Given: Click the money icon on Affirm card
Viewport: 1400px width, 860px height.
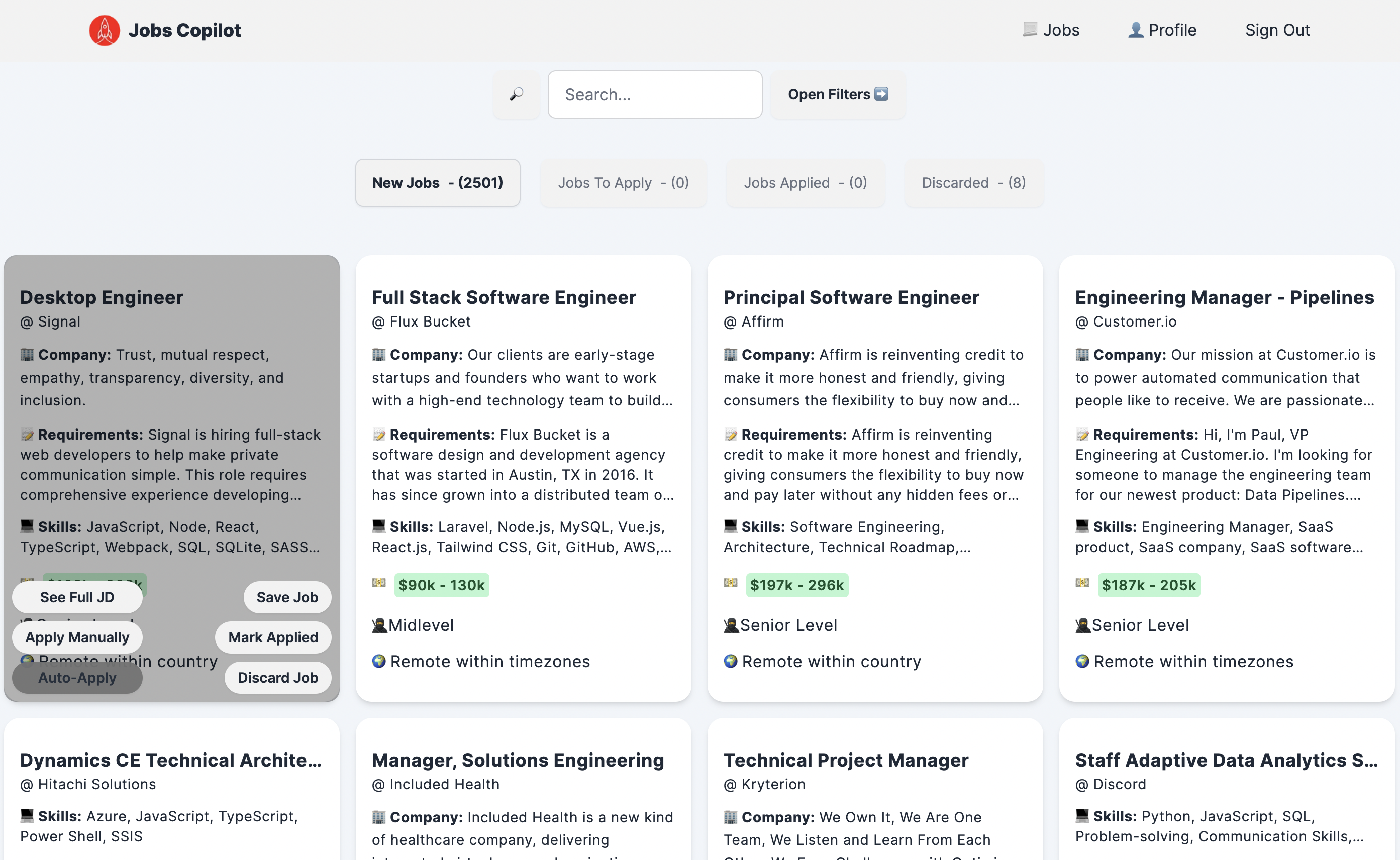Looking at the screenshot, I should tap(731, 583).
